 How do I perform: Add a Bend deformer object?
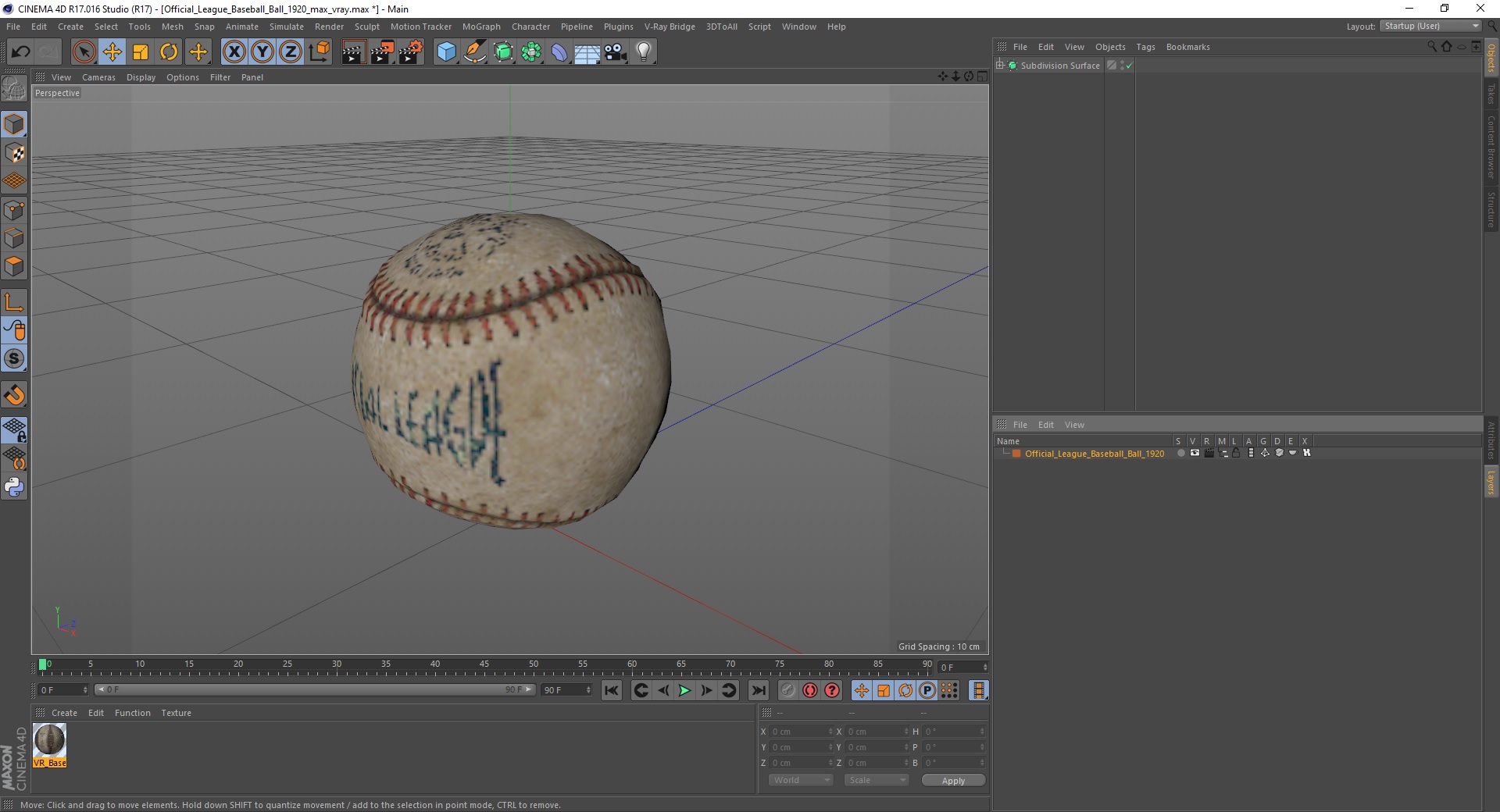click(560, 52)
